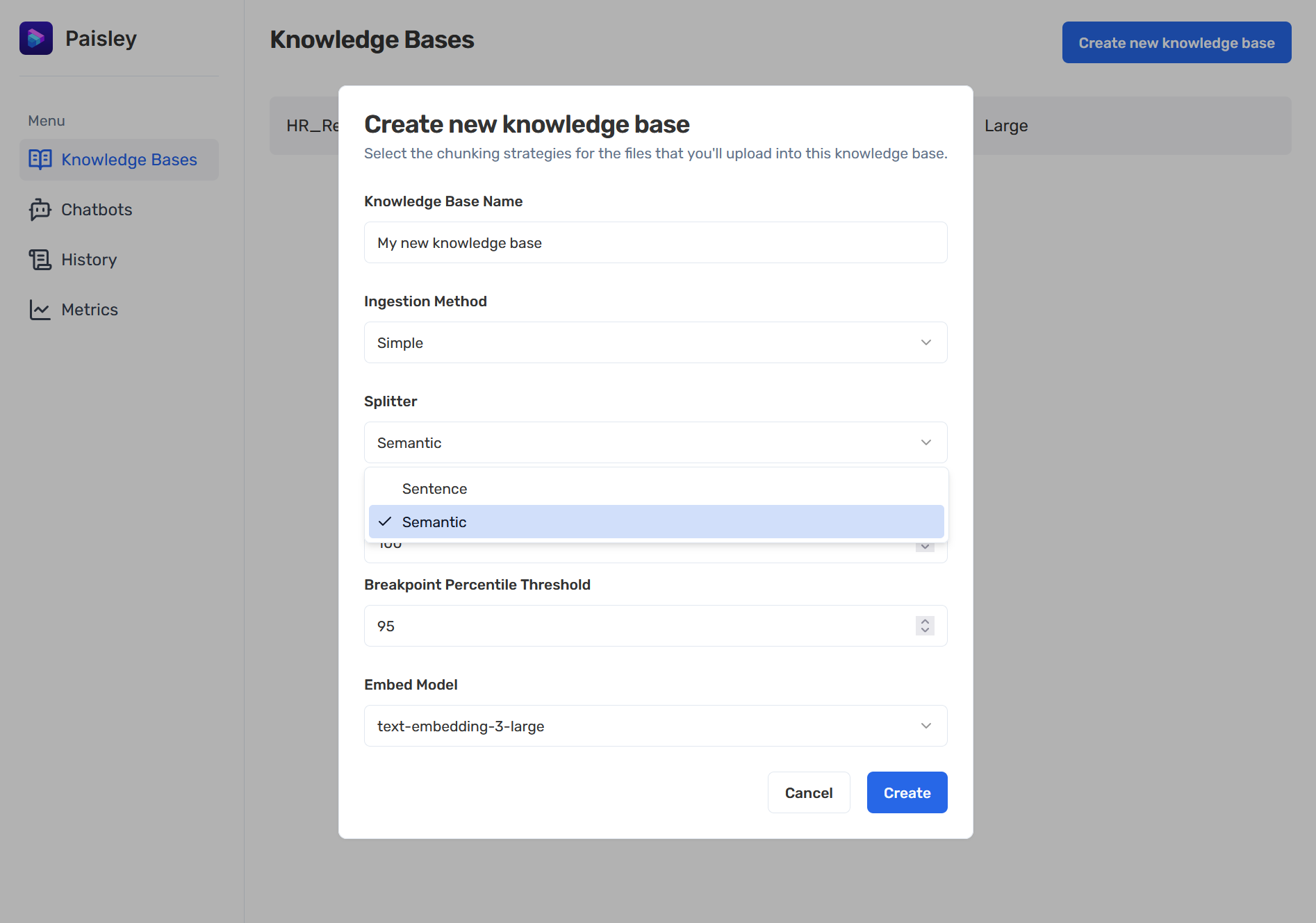Click the 'Ingestion Method' label
The image size is (1316, 923).
(x=425, y=301)
